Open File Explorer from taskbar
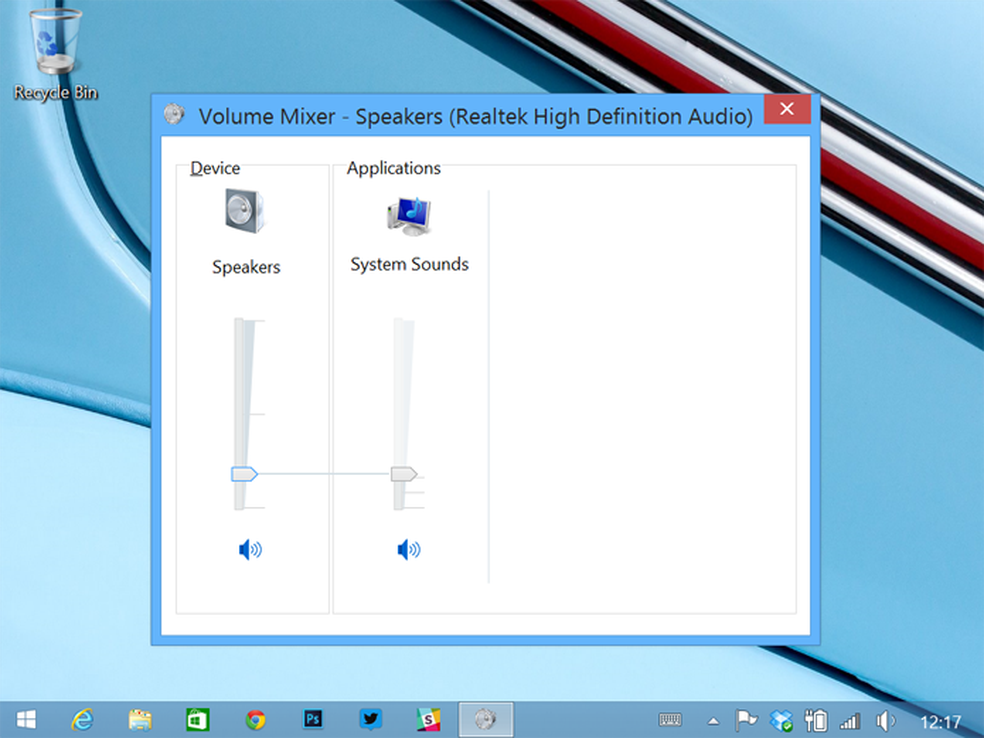Screen dimensions: 984x738 (x=140, y=719)
